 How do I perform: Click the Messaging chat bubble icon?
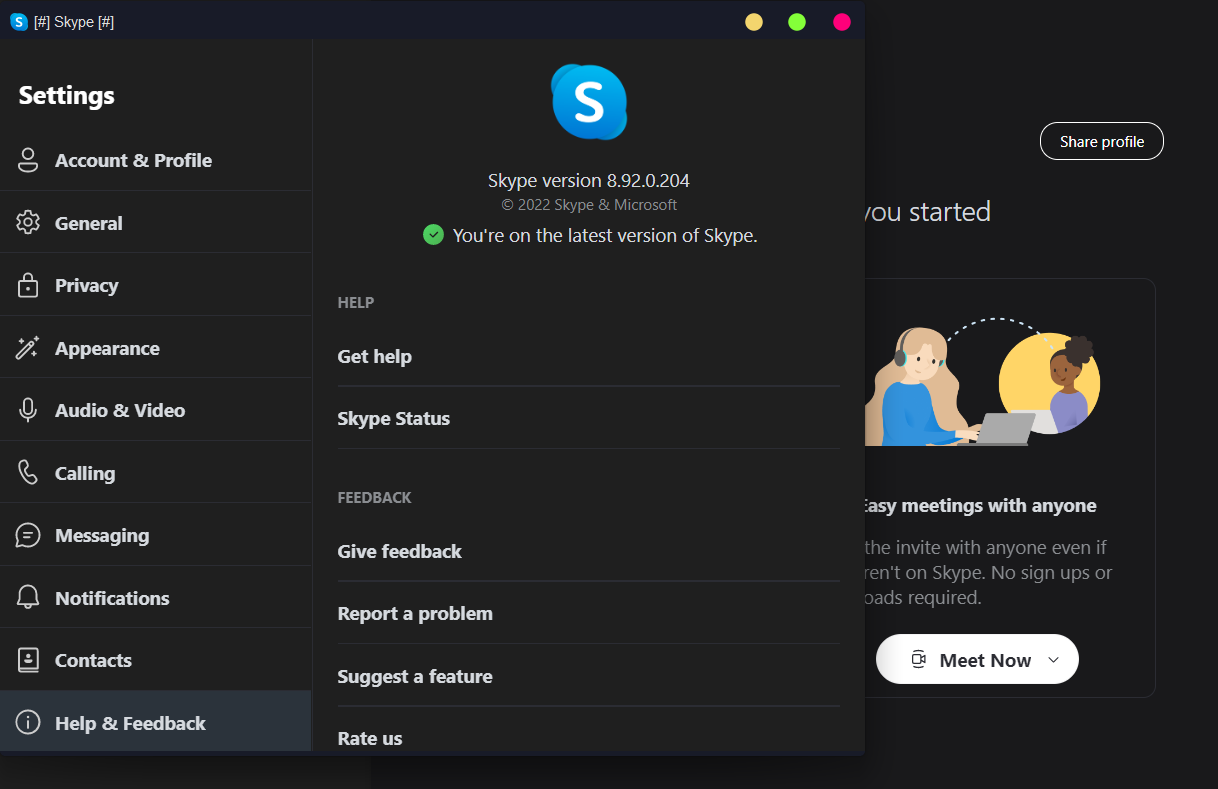click(x=28, y=535)
